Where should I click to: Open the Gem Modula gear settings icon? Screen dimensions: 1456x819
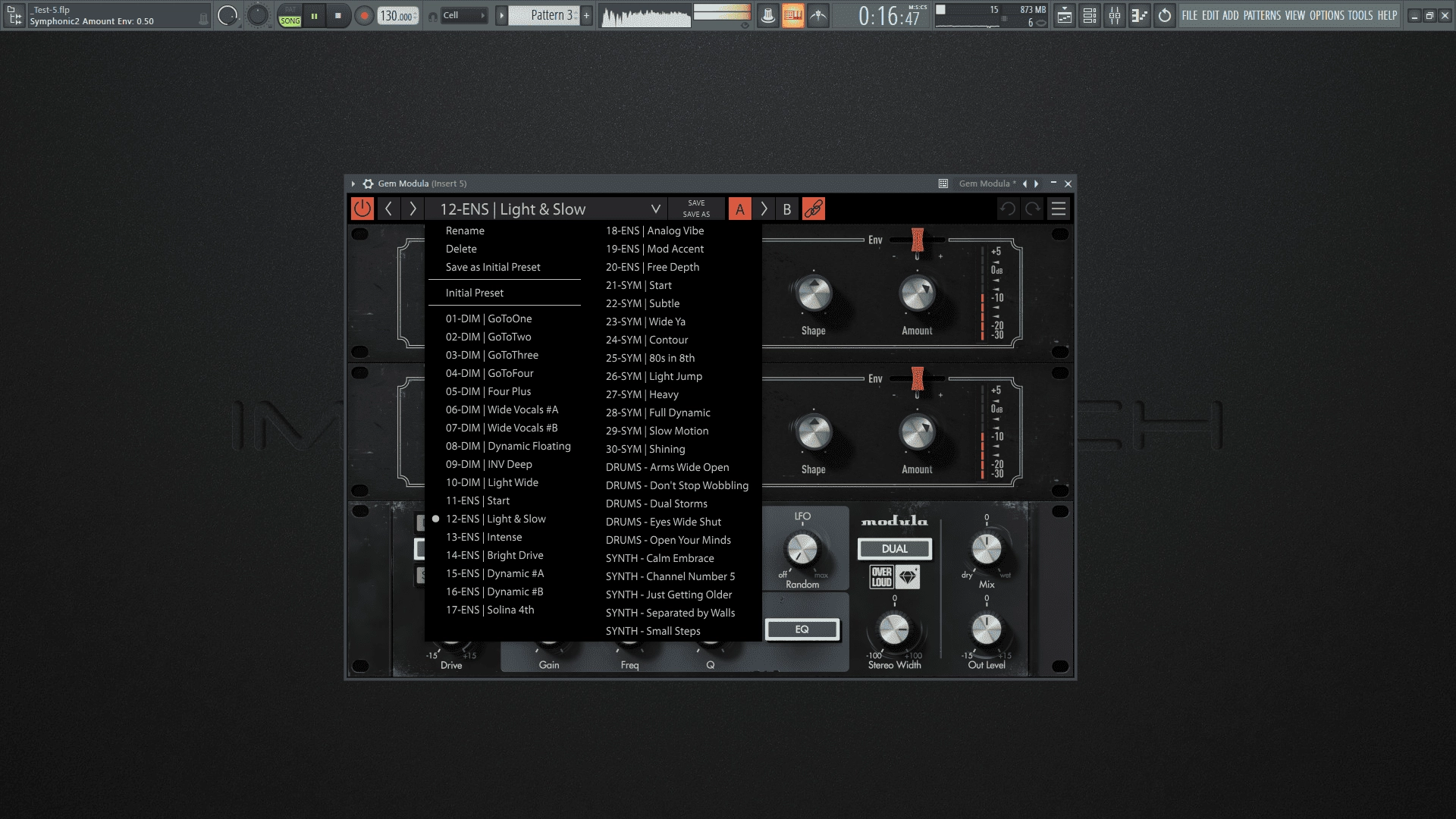pyautogui.click(x=368, y=184)
